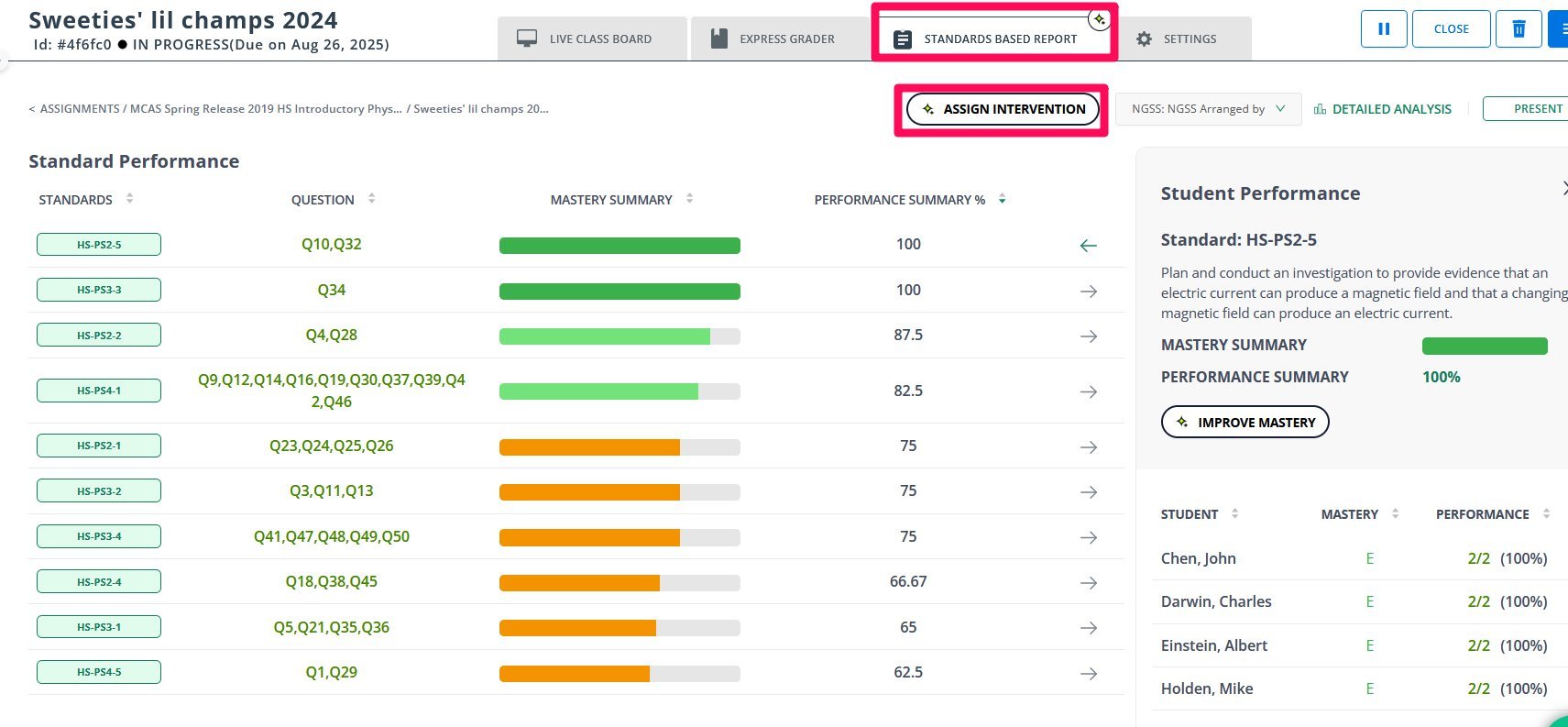This screenshot has height=727, width=1568.
Task: Open details arrow for HS-PS2-2 row
Action: coord(1088,336)
